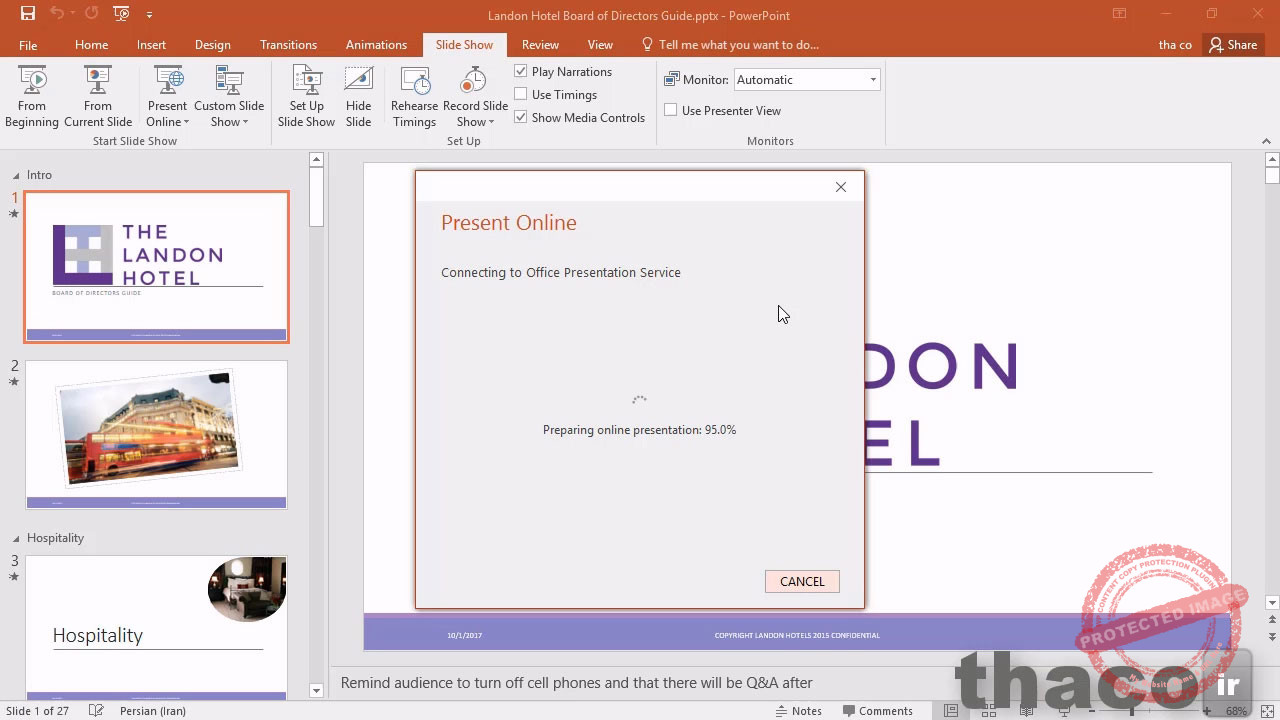Start show From Current Slide
The height and width of the screenshot is (720, 1280).
(x=98, y=97)
